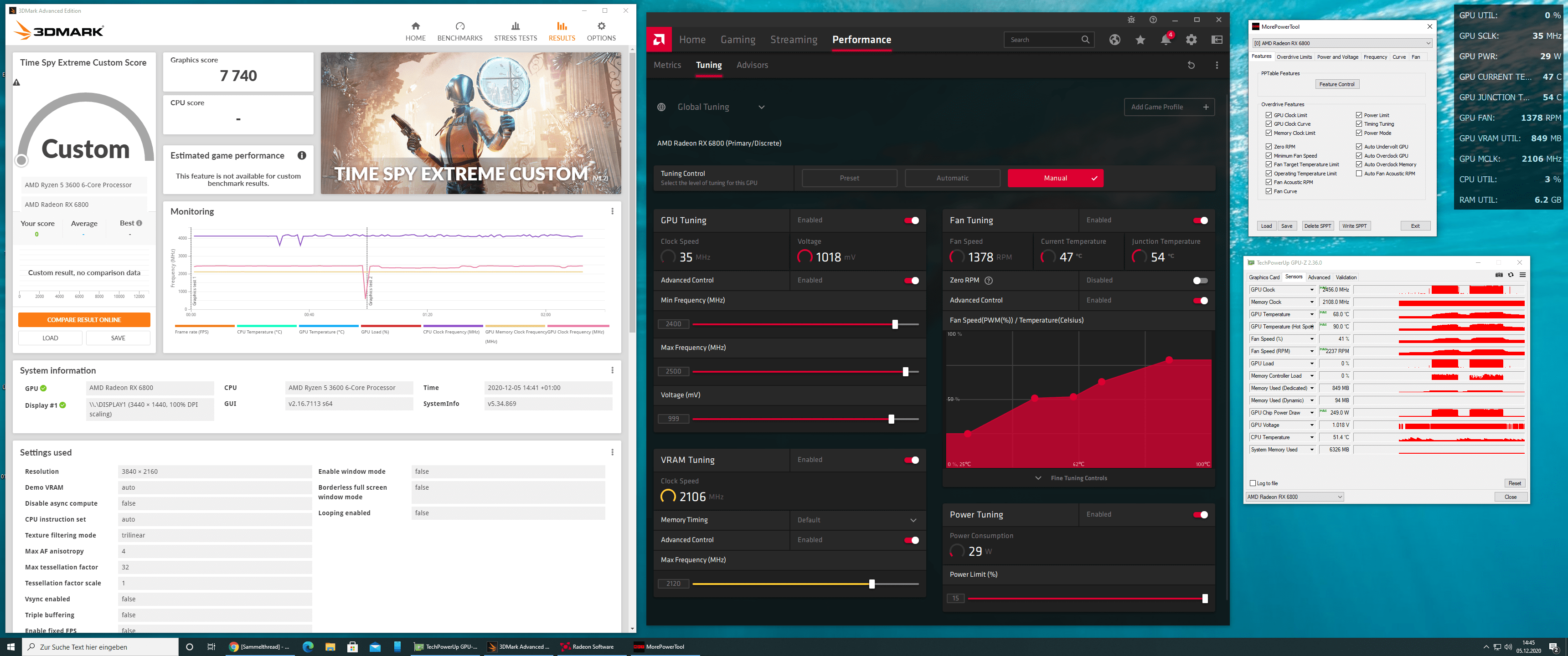Uncheck GPU Clock Limit in MorePowerTool
Image resolution: width=1568 pixels, height=656 pixels.
click(1269, 115)
